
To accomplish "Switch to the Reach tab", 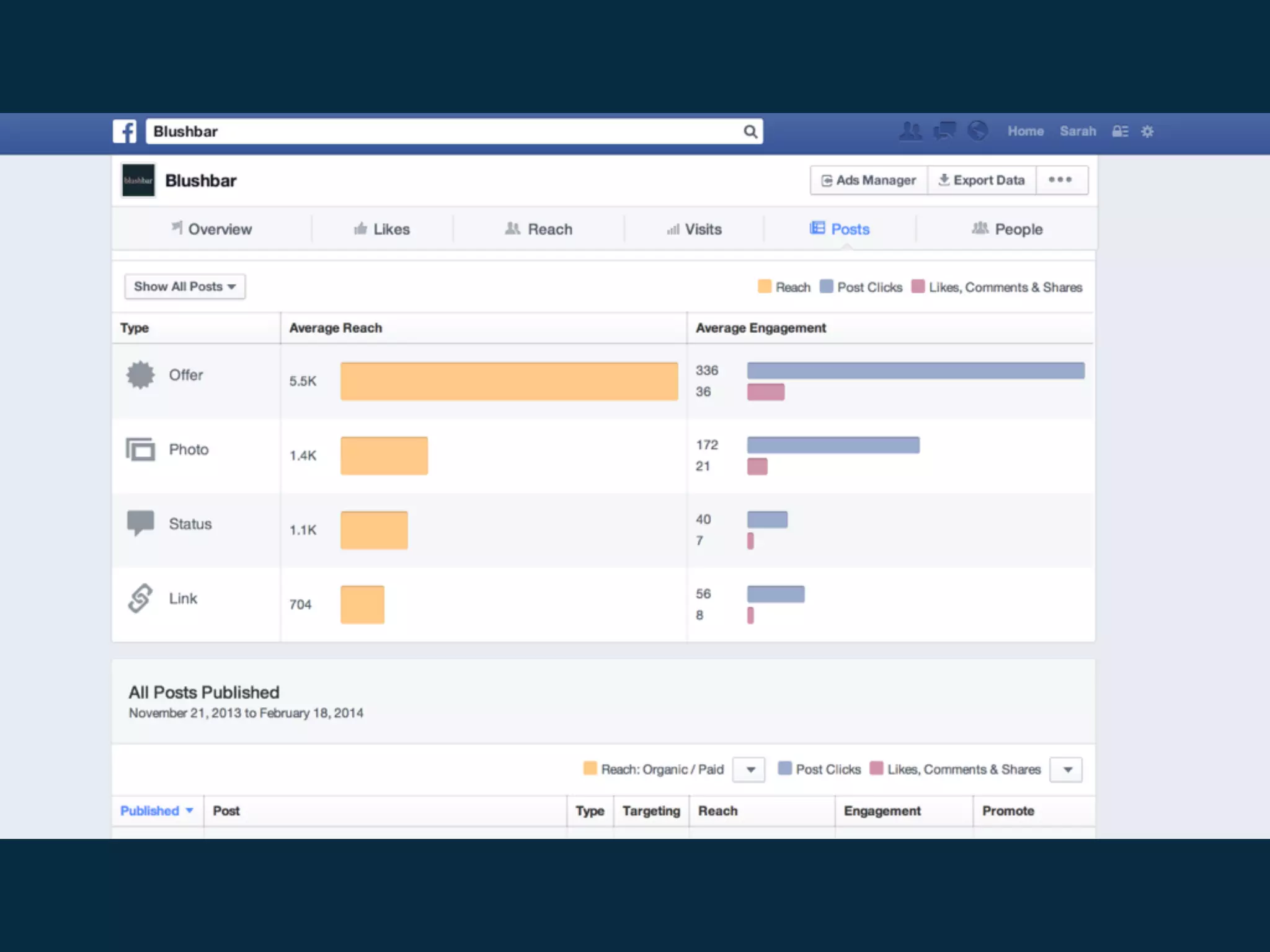I will point(538,229).
